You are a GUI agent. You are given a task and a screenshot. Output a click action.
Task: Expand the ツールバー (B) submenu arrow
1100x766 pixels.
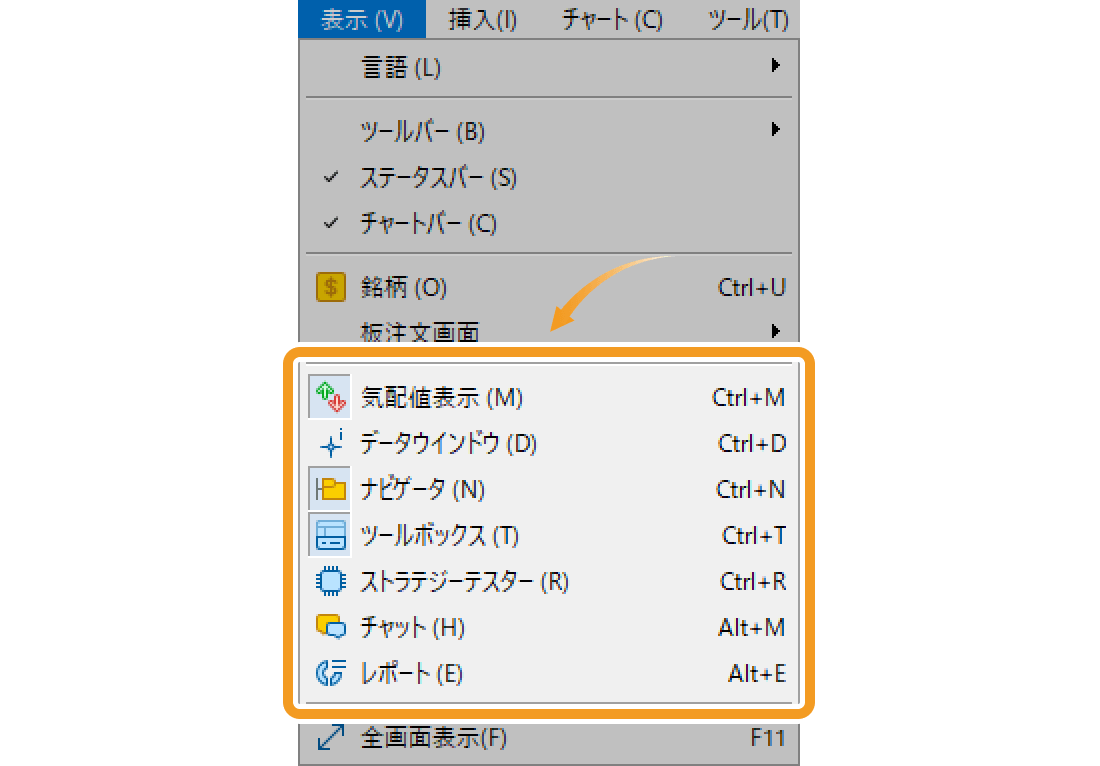[x=775, y=129]
